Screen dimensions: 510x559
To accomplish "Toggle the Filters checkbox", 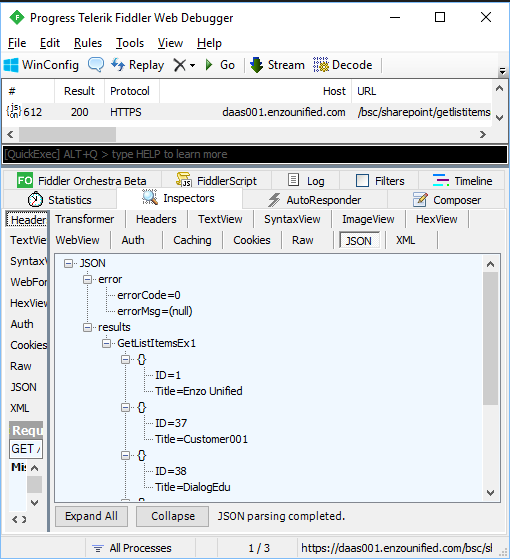I will (362, 180).
